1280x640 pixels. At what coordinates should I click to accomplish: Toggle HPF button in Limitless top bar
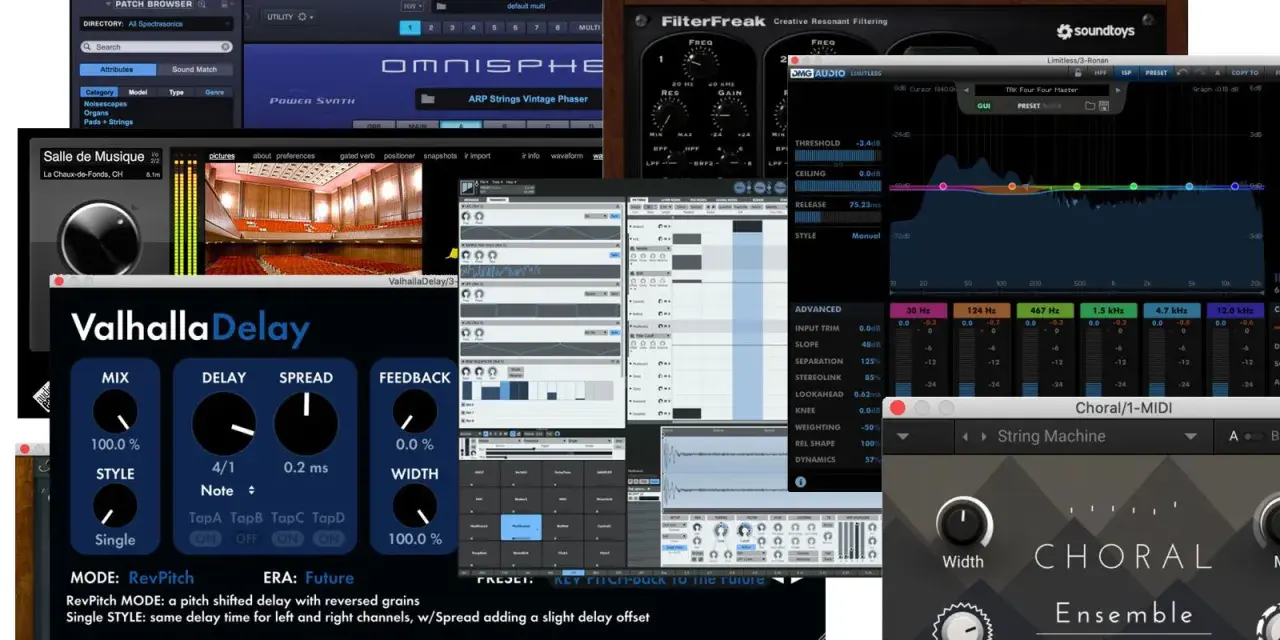click(1100, 73)
